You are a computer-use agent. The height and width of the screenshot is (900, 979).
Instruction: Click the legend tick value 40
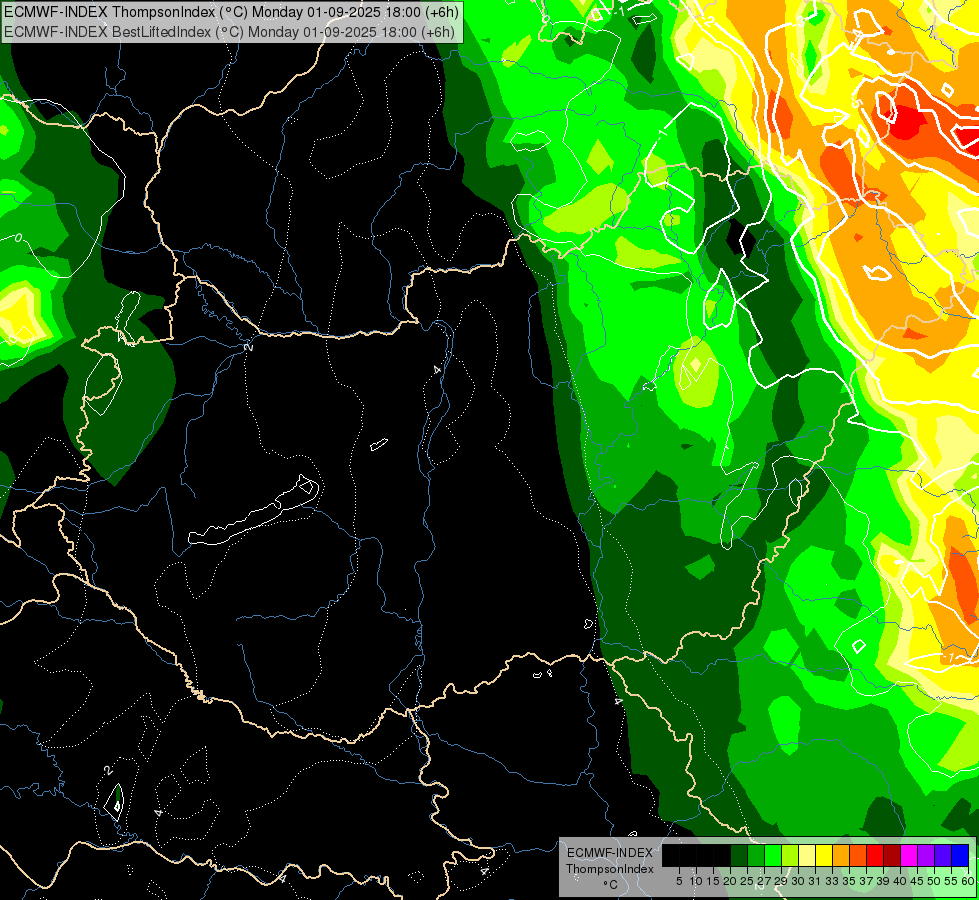900,881
